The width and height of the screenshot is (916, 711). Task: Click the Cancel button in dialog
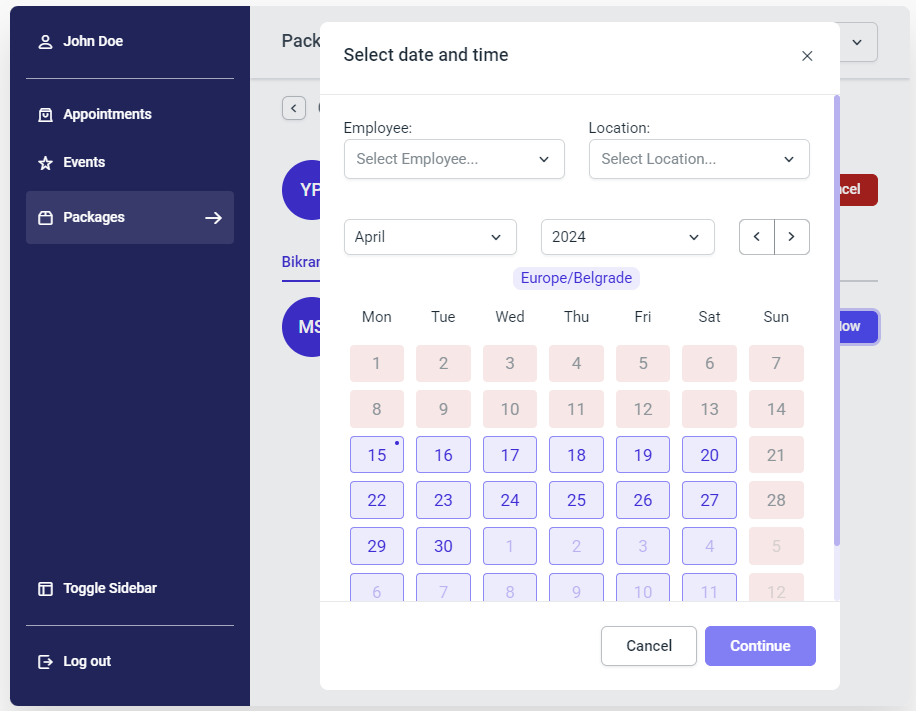649,646
